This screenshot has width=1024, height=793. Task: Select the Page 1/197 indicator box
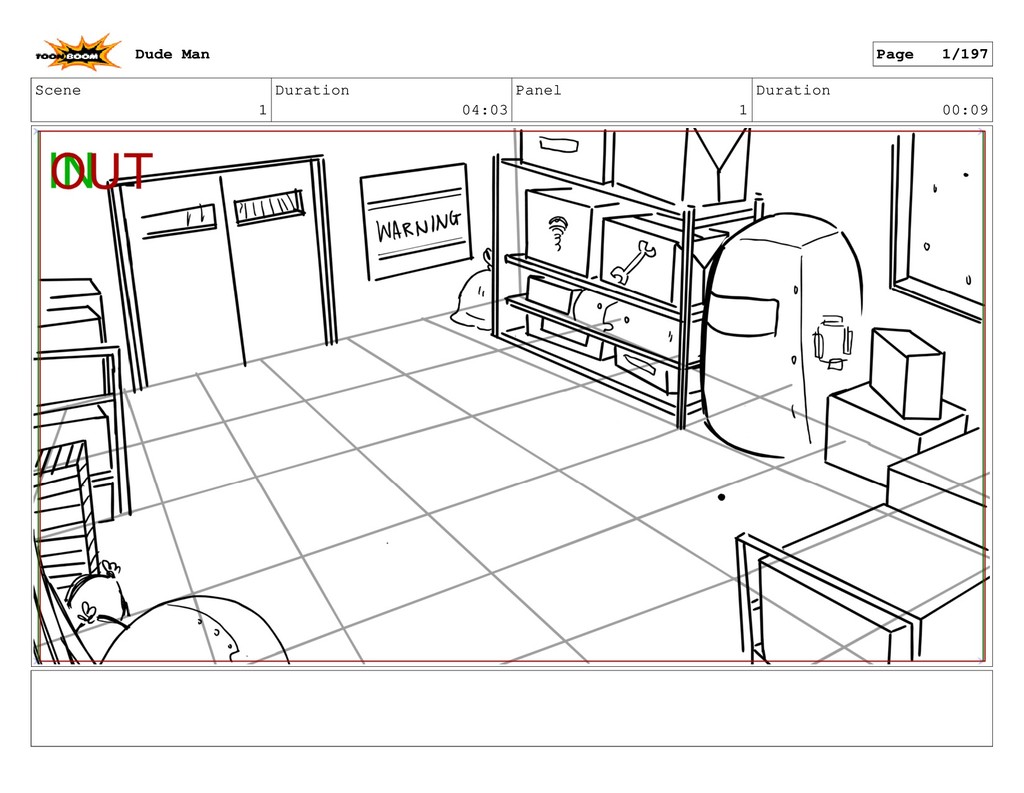click(x=931, y=54)
